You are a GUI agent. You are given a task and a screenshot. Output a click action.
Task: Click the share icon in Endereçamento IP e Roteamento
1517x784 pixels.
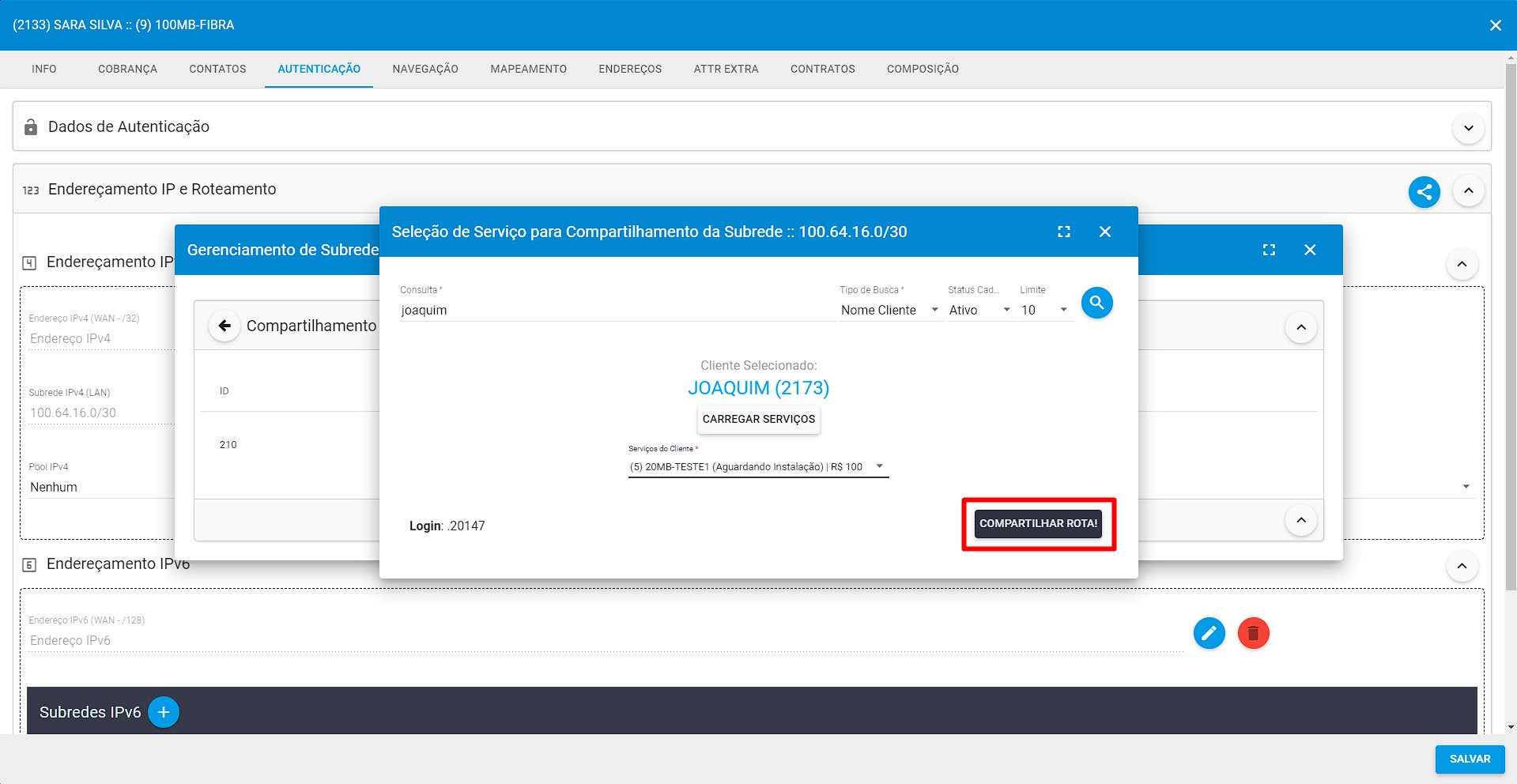[1424, 191]
